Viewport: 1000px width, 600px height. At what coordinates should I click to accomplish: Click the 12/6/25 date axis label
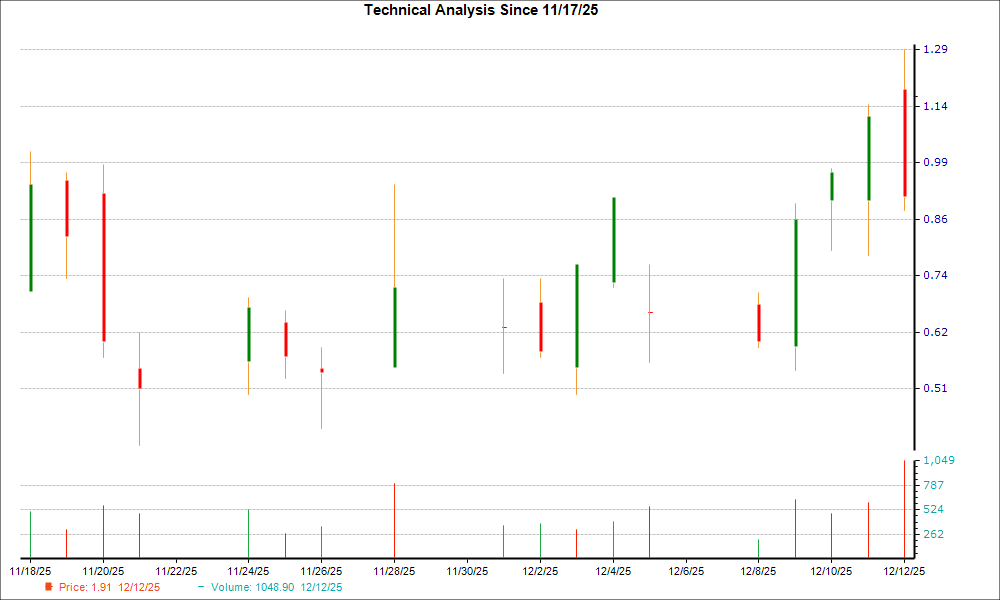687,570
